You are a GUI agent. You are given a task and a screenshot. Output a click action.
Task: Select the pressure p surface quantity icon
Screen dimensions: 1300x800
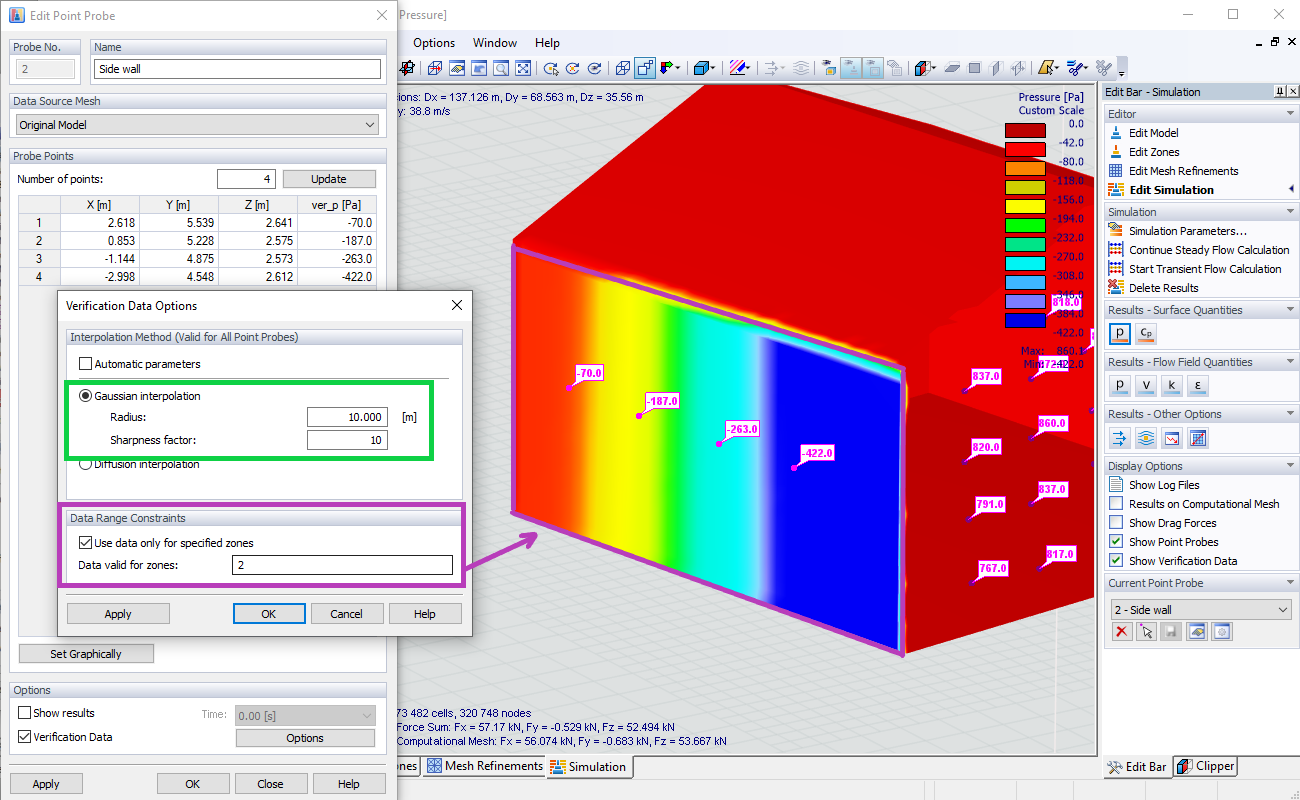(1120, 333)
